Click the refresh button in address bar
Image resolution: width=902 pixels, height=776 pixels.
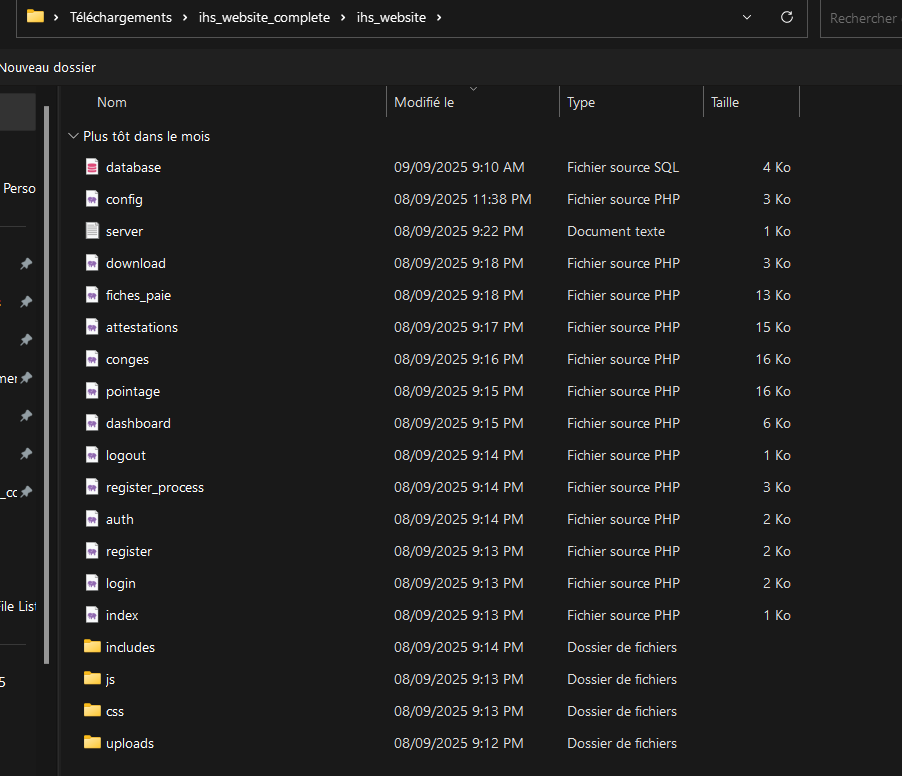pyautogui.click(x=786, y=17)
